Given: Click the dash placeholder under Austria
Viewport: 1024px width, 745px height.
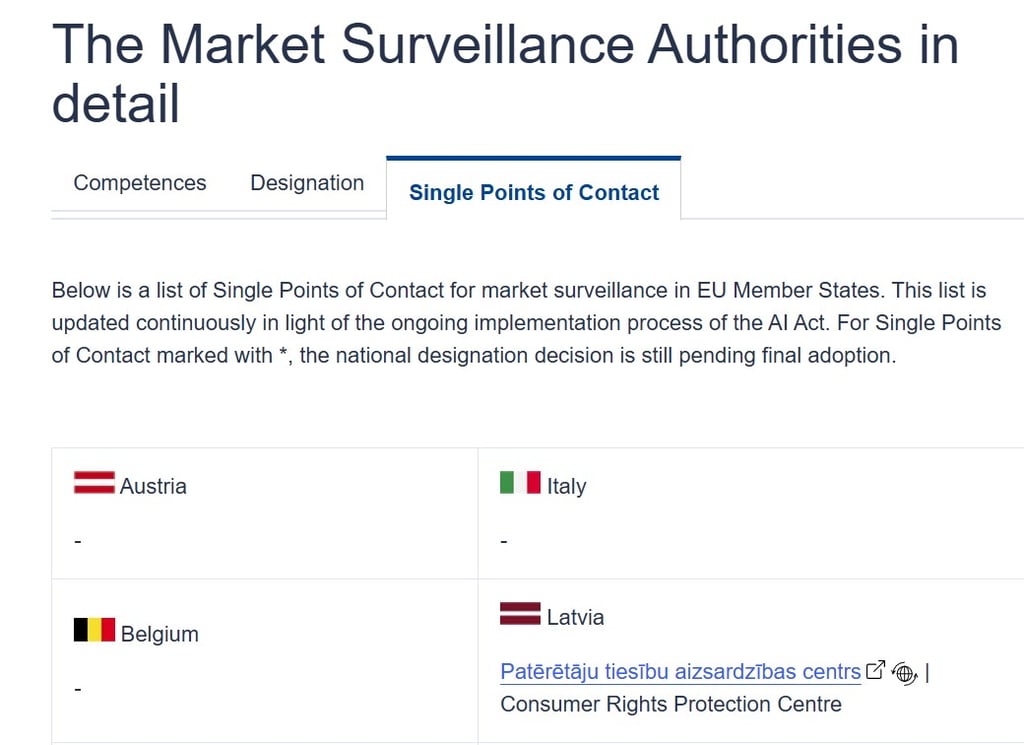Looking at the screenshot, I should (78, 541).
